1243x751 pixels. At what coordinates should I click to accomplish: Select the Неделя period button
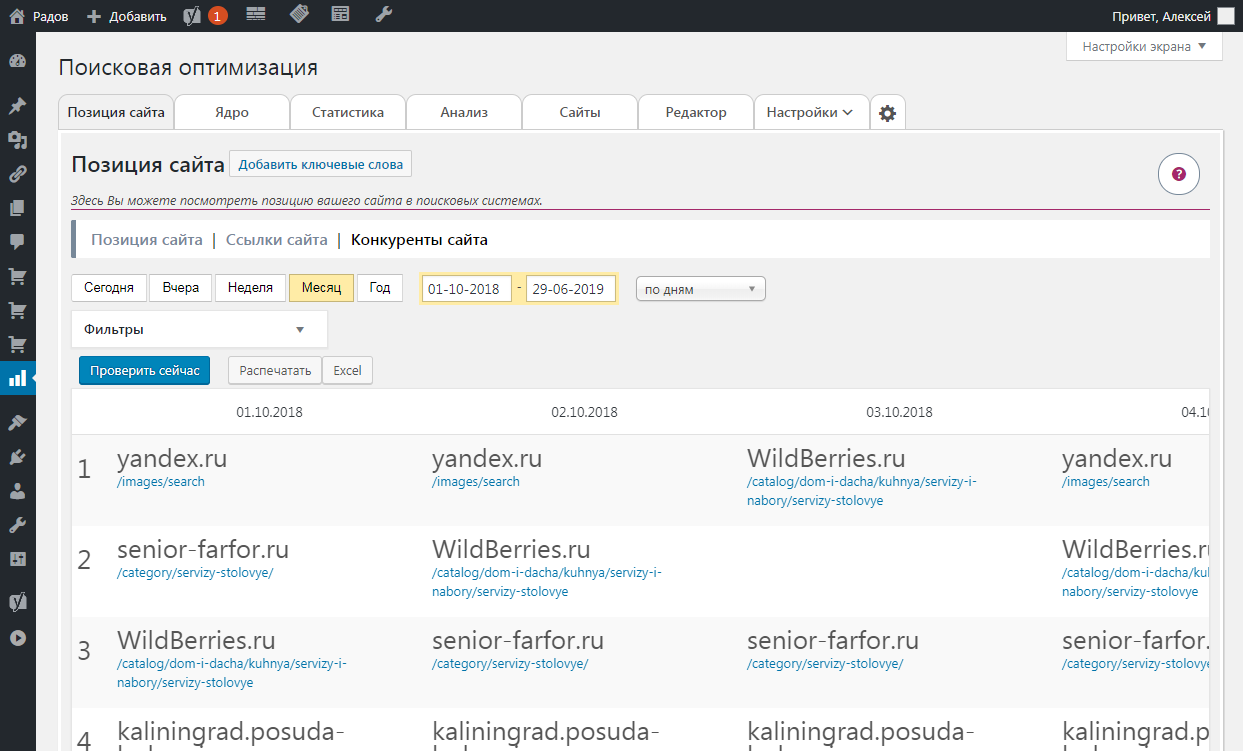pos(250,288)
